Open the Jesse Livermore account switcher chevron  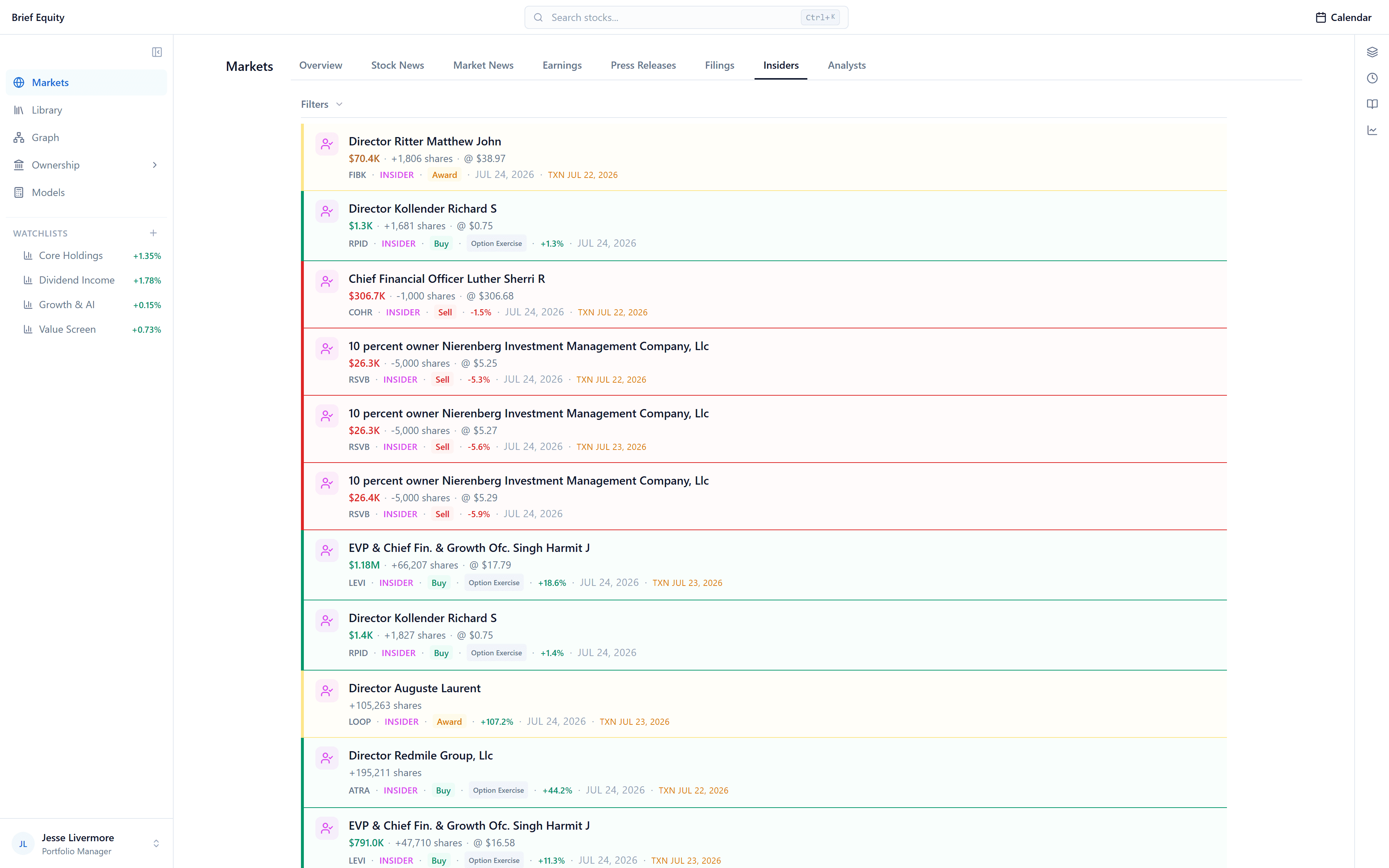pyautogui.click(x=156, y=844)
